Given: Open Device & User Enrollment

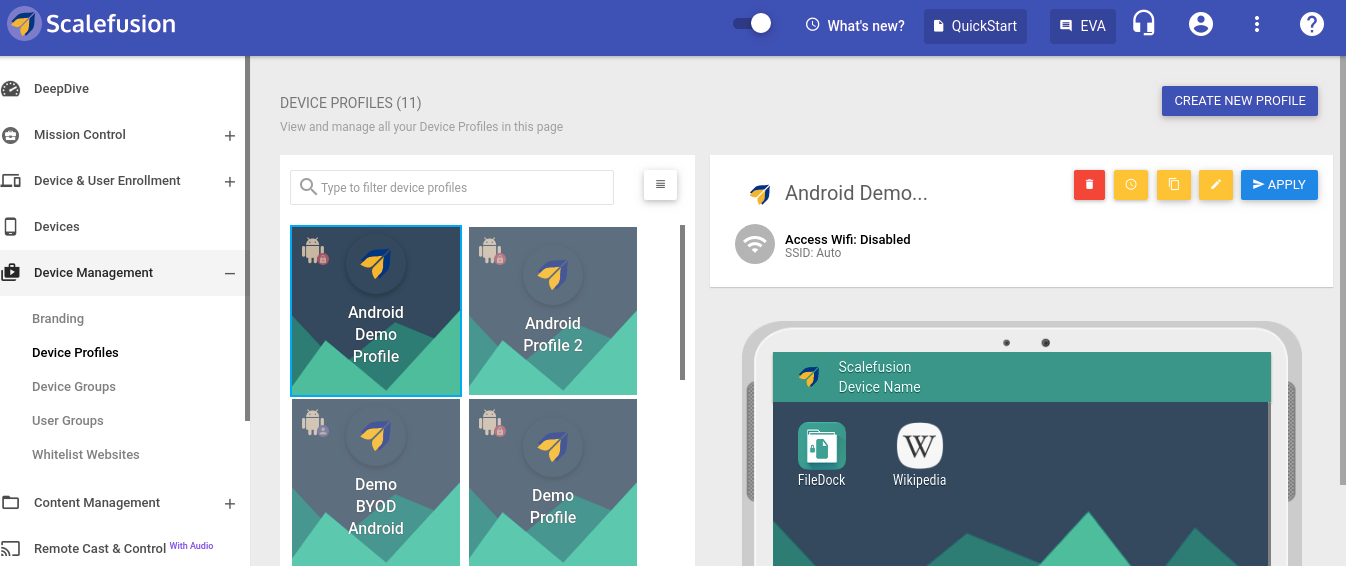Looking at the screenshot, I should pyautogui.click(x=107, y=181).
